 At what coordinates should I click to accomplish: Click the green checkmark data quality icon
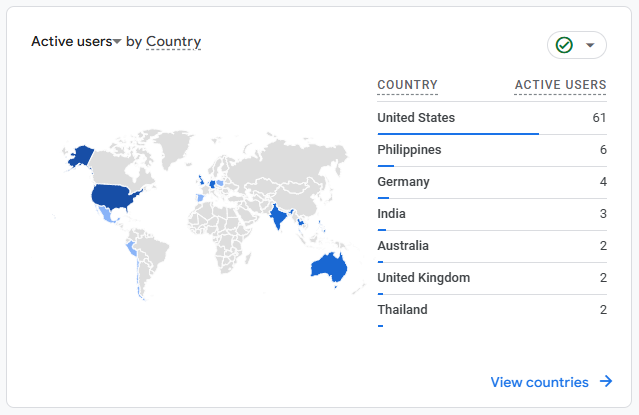(x=564, y=45)
